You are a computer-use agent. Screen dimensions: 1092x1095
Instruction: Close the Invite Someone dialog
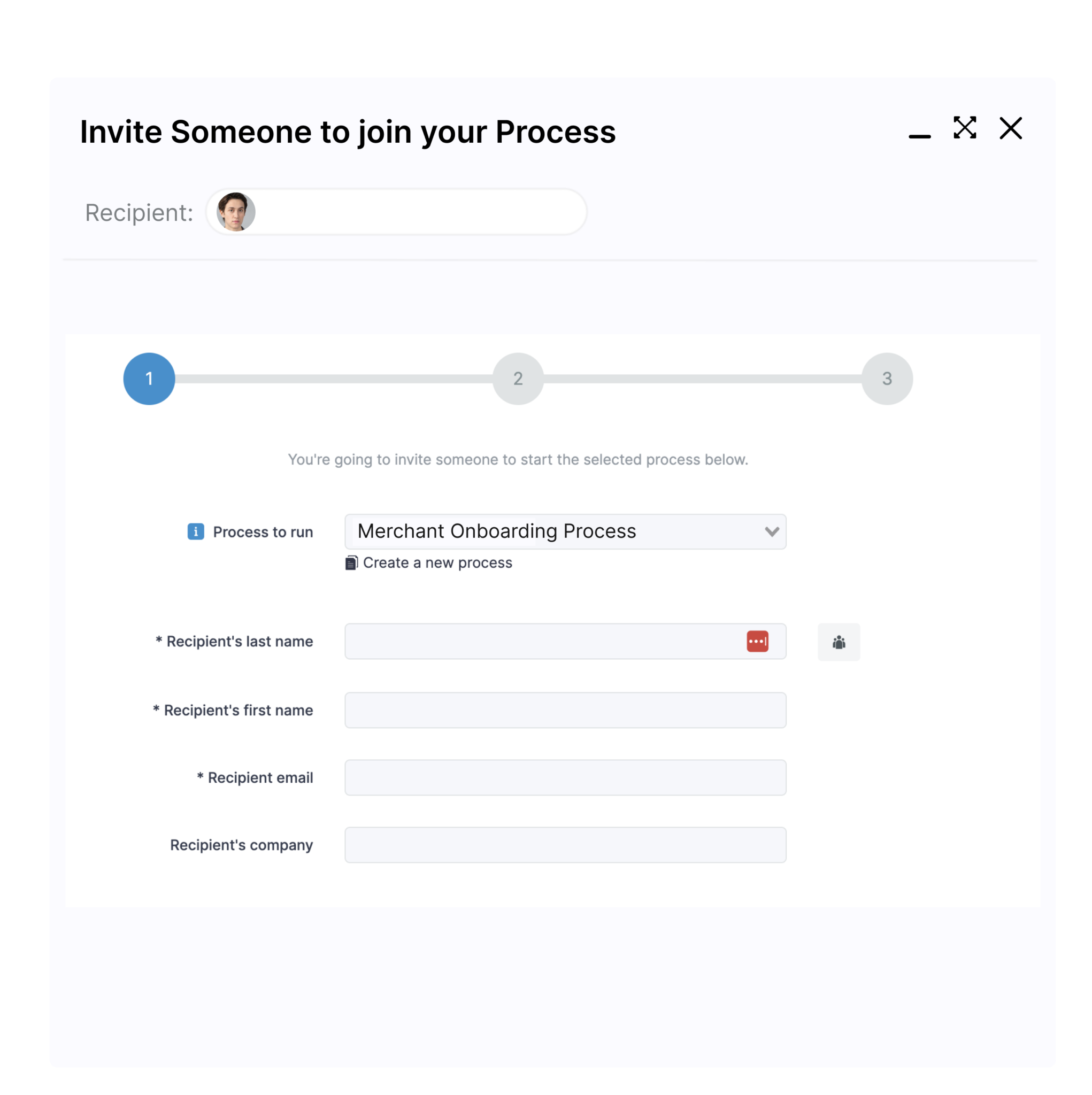coord(1010,129)
